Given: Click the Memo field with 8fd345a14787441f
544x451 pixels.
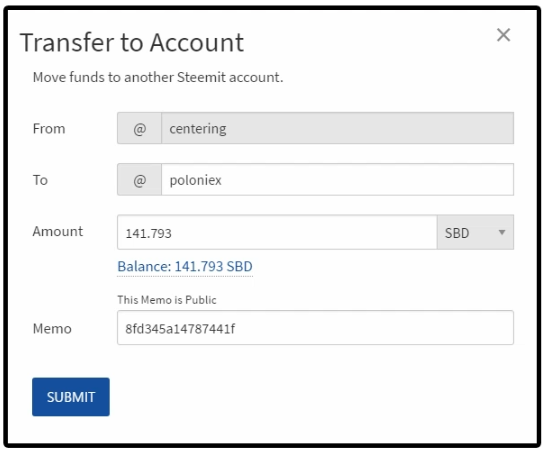Looking at the screenshot, I should (x=315, y=328).
